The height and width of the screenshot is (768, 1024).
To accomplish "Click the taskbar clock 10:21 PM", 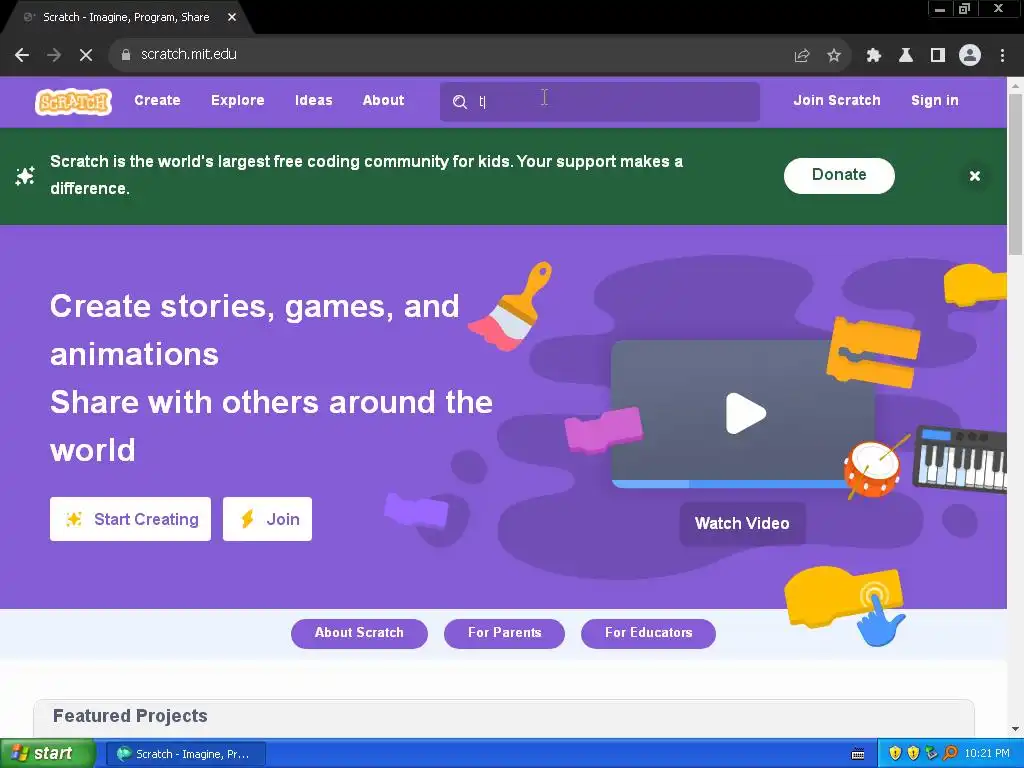I will pyautogui.click(x=987, y=754).
